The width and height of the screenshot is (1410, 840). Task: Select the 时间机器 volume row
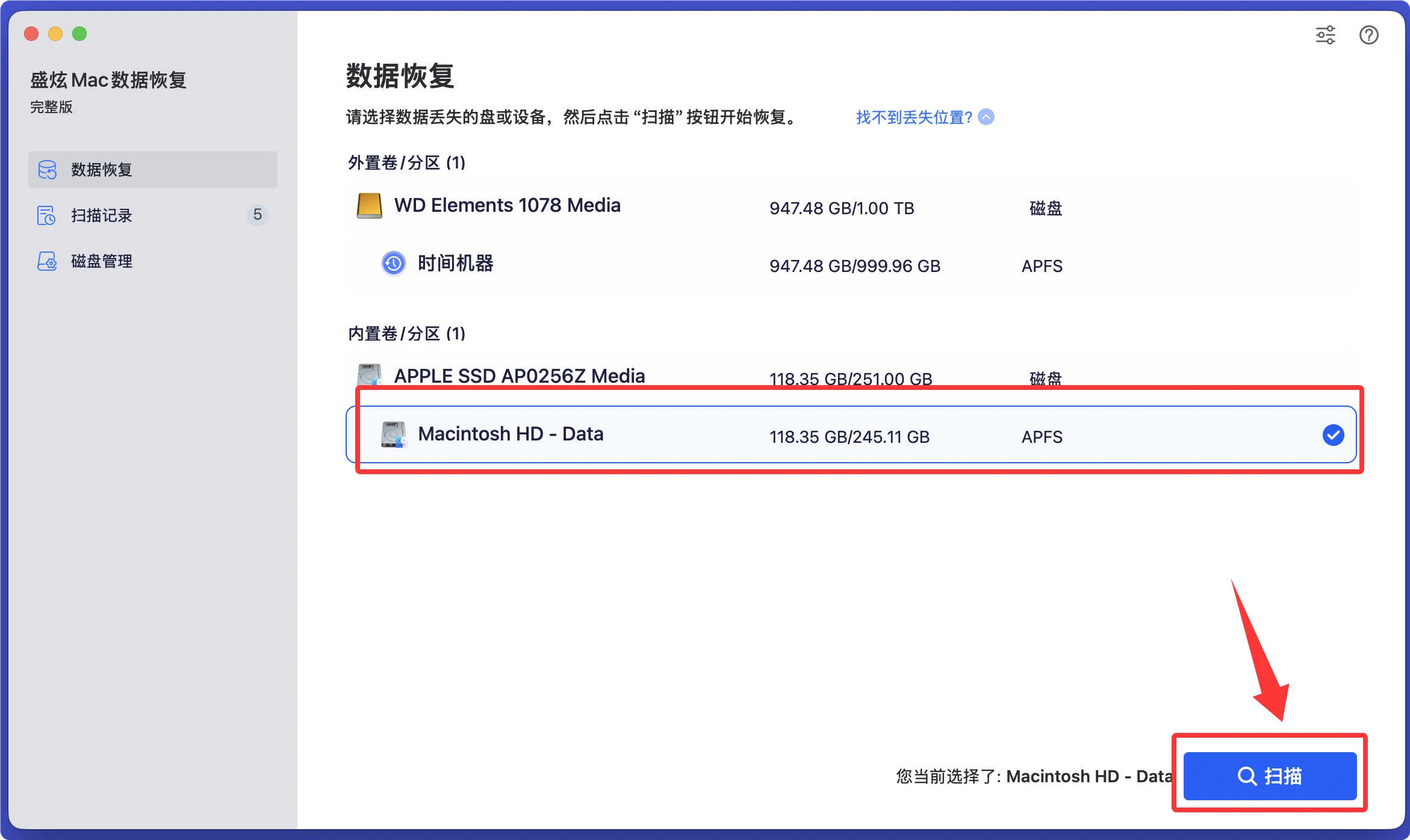tap(851, 264)
